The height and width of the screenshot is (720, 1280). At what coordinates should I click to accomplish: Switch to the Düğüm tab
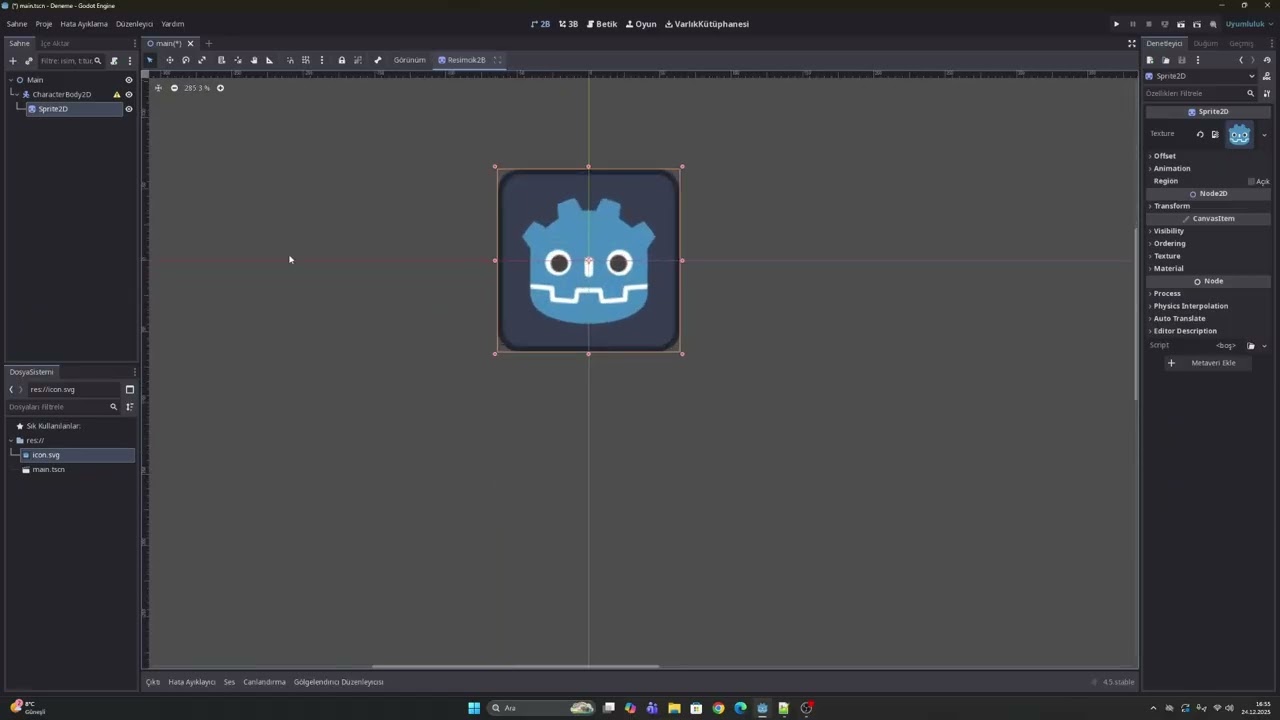[x=1205, y=44]
